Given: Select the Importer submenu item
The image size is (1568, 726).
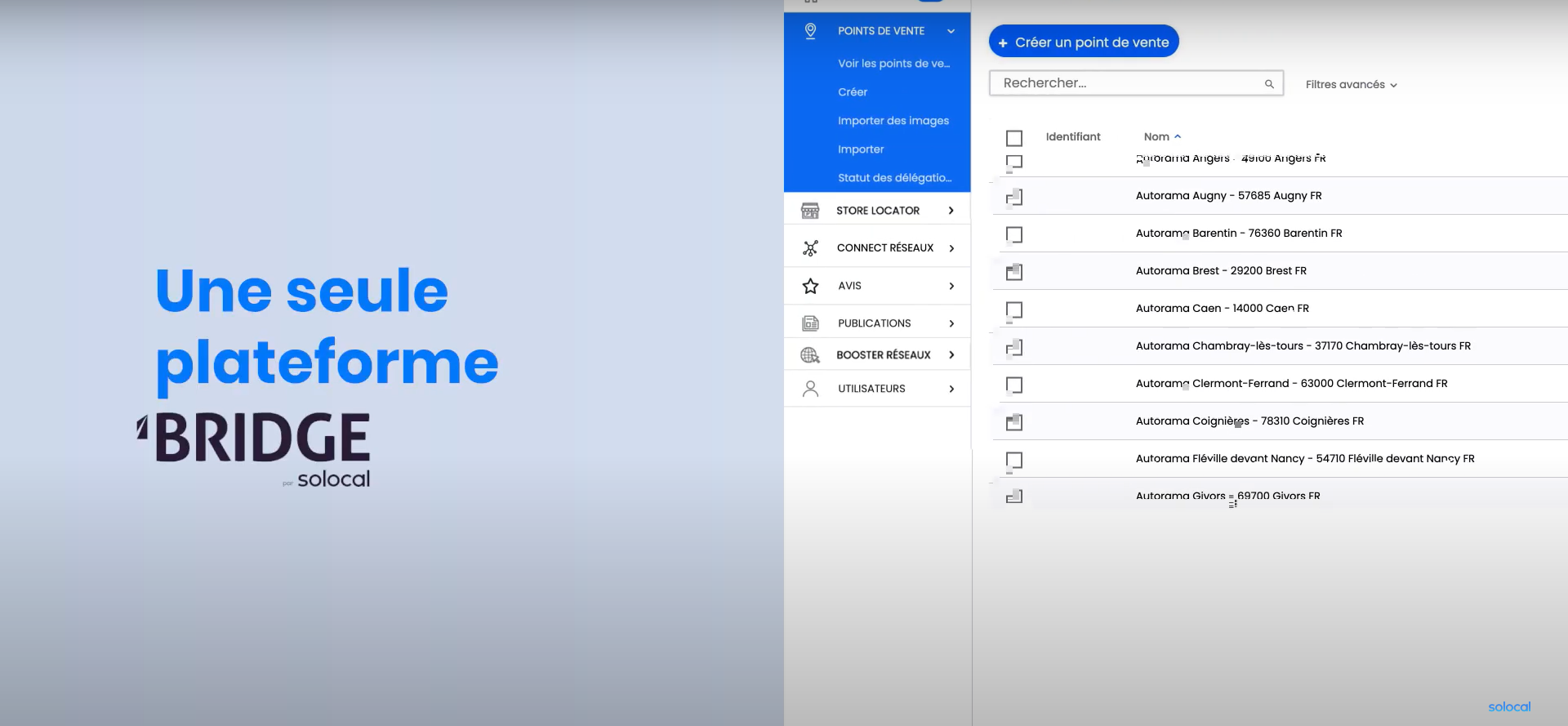Looking at the screenshot, I should coord(861,149).
